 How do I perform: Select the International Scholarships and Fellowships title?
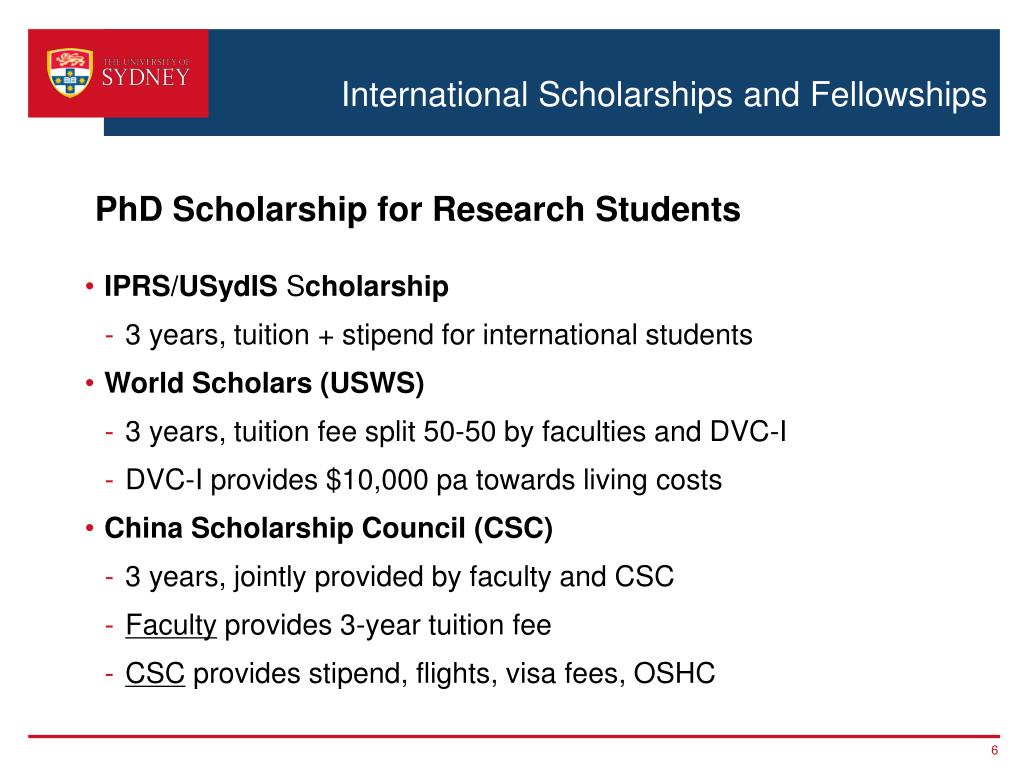click(664, 95)
